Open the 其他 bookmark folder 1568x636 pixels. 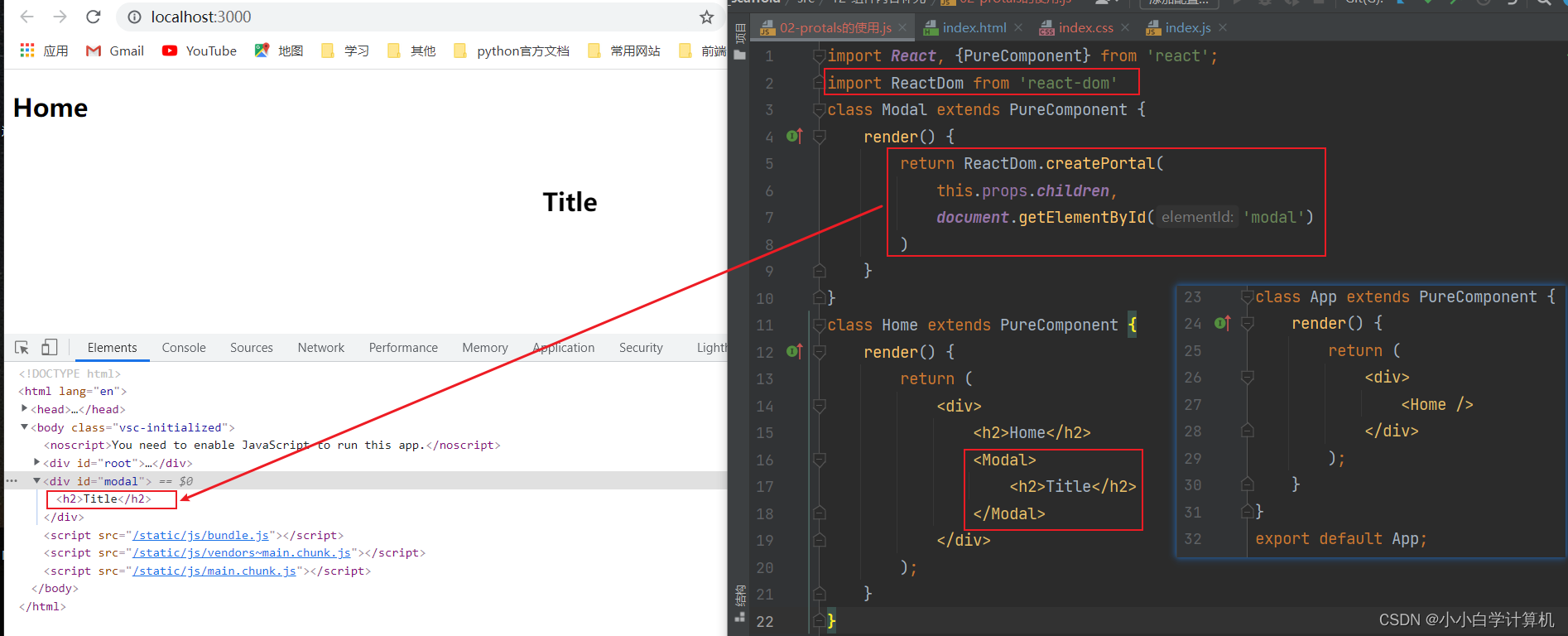coord(411,51)
